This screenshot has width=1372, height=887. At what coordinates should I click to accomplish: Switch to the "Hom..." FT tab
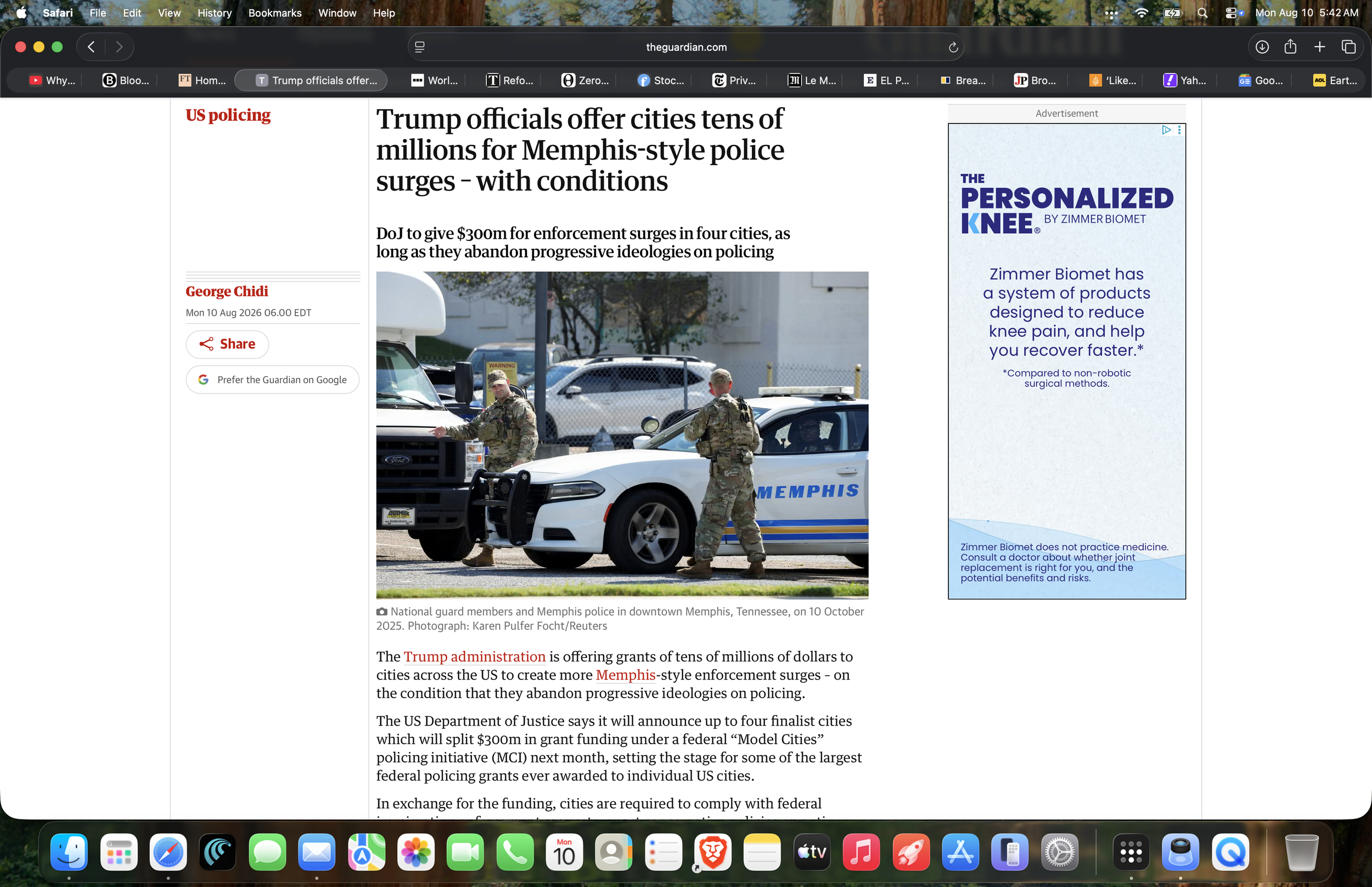click(201, 81)
